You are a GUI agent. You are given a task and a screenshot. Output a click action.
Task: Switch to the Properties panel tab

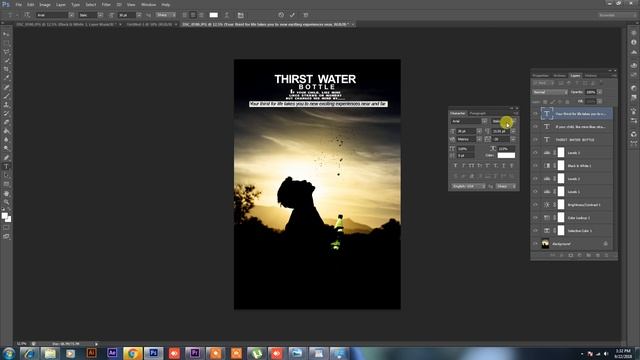point(541,76)
